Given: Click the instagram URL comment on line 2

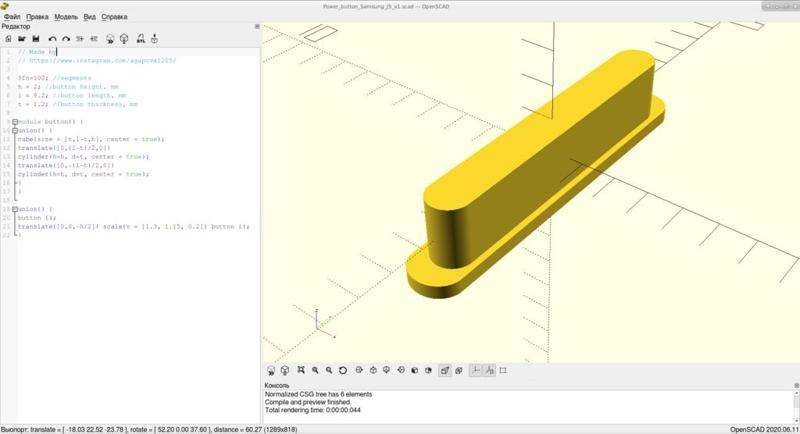Looking at the screenshot, I should pos(97,61).
